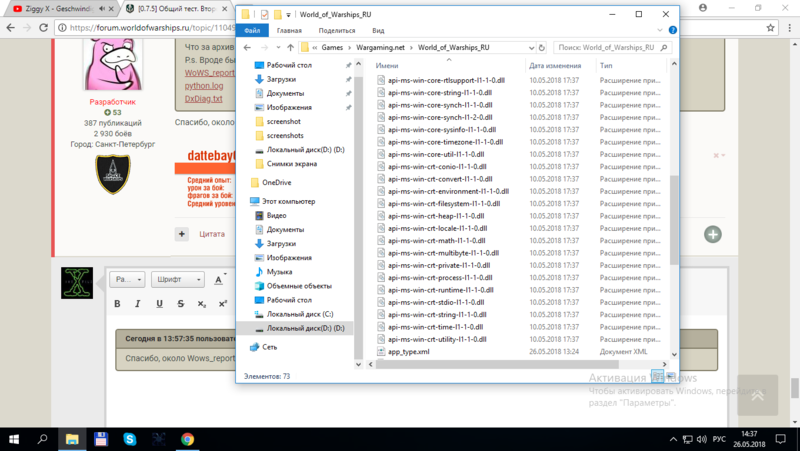The image size is (800, 451).
Task: Open quick access toolbar customization dropdown
Action: point(288,15)
